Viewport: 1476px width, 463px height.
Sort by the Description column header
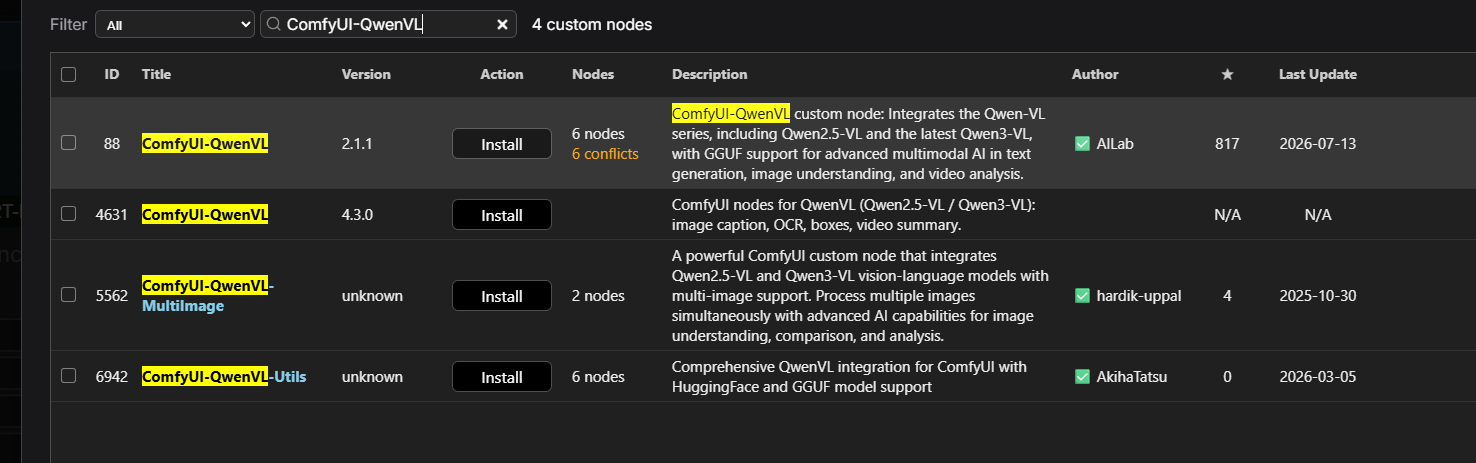709,74
